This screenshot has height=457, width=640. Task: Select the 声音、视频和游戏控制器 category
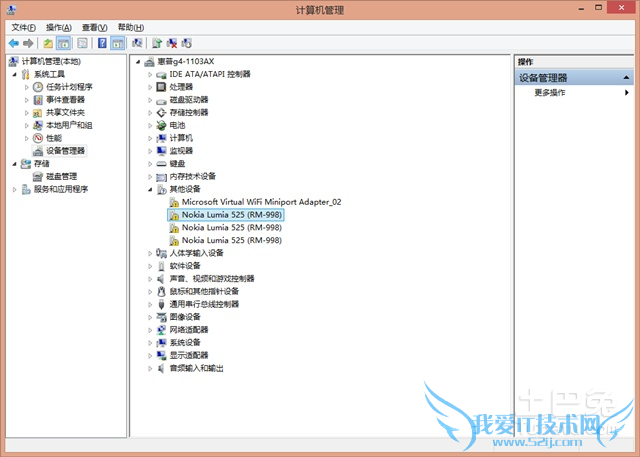click(x=212, y=279)
